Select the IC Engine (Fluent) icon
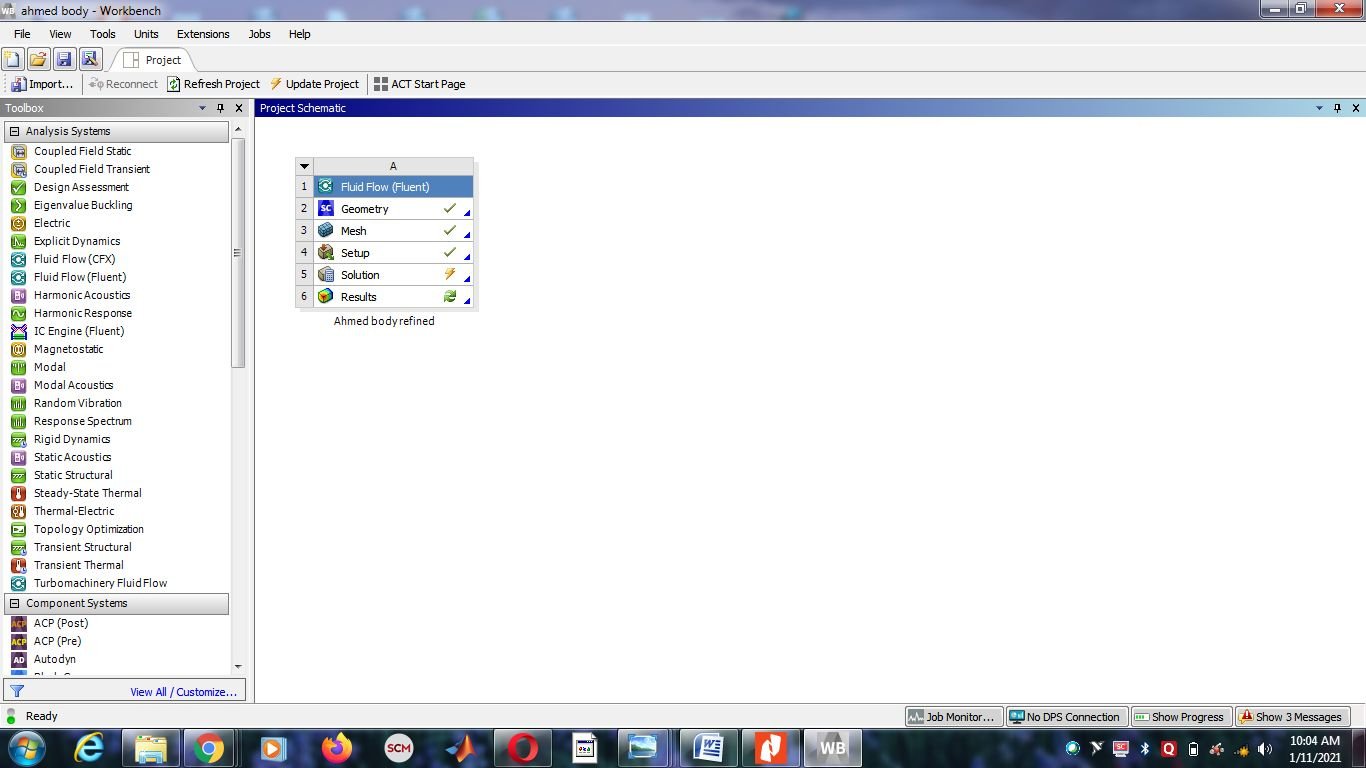The image size is (1366, 768). (x=18, y=331)
